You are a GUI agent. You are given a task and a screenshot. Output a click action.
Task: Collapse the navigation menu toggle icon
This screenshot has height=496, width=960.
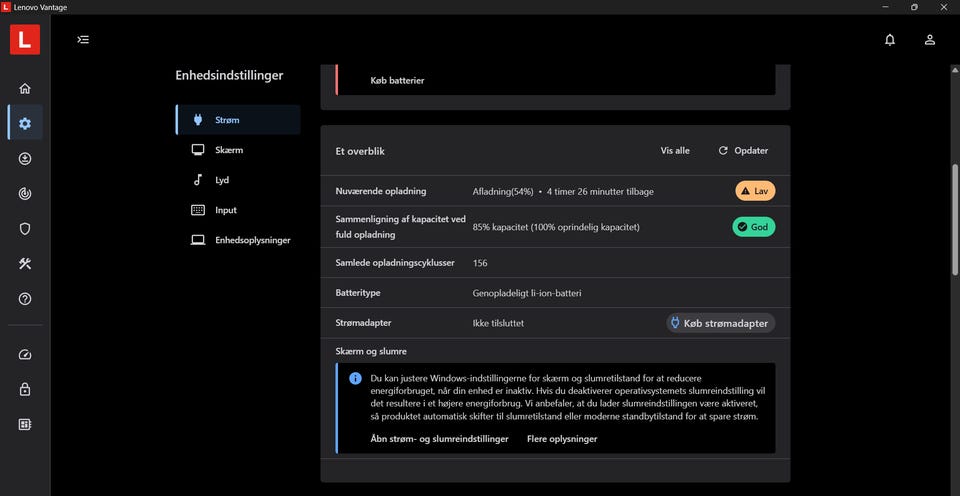click(83, 40)
